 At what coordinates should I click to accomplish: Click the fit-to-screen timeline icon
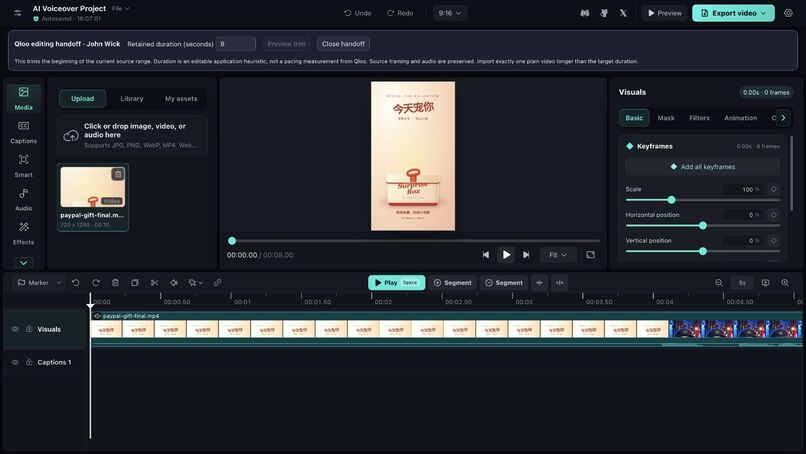click(765, 283)
